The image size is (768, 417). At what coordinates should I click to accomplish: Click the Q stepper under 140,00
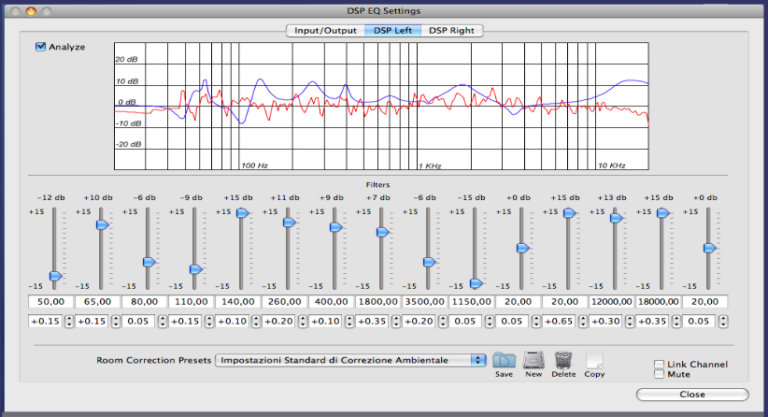256,321
